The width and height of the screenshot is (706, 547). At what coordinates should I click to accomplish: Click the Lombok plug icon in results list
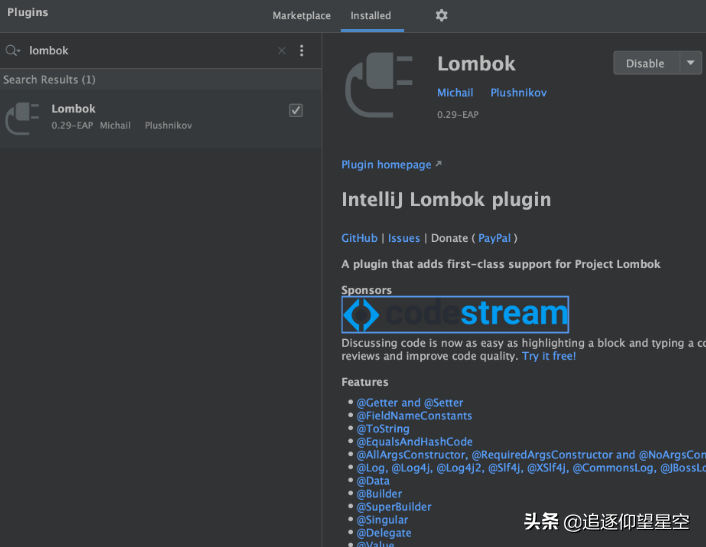point(22,118)
